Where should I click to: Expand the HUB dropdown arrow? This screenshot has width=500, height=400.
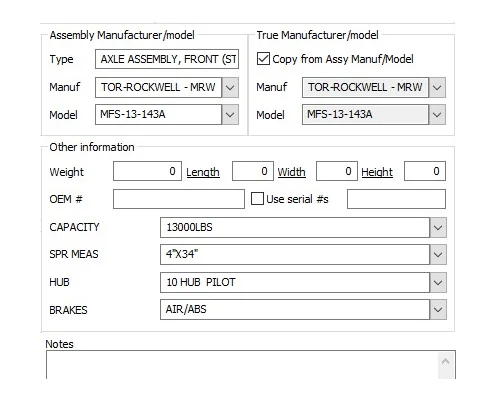coord(438,283)
